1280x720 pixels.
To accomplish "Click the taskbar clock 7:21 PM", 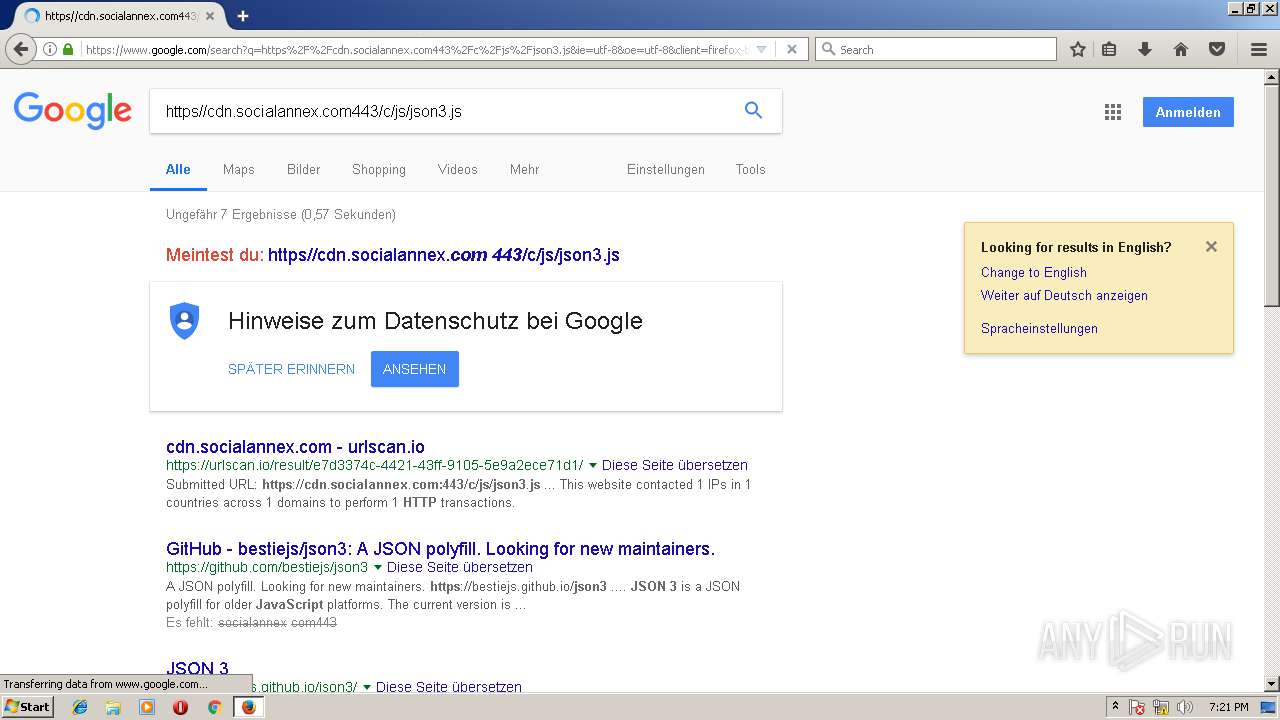I will (x=1229, y=707).
